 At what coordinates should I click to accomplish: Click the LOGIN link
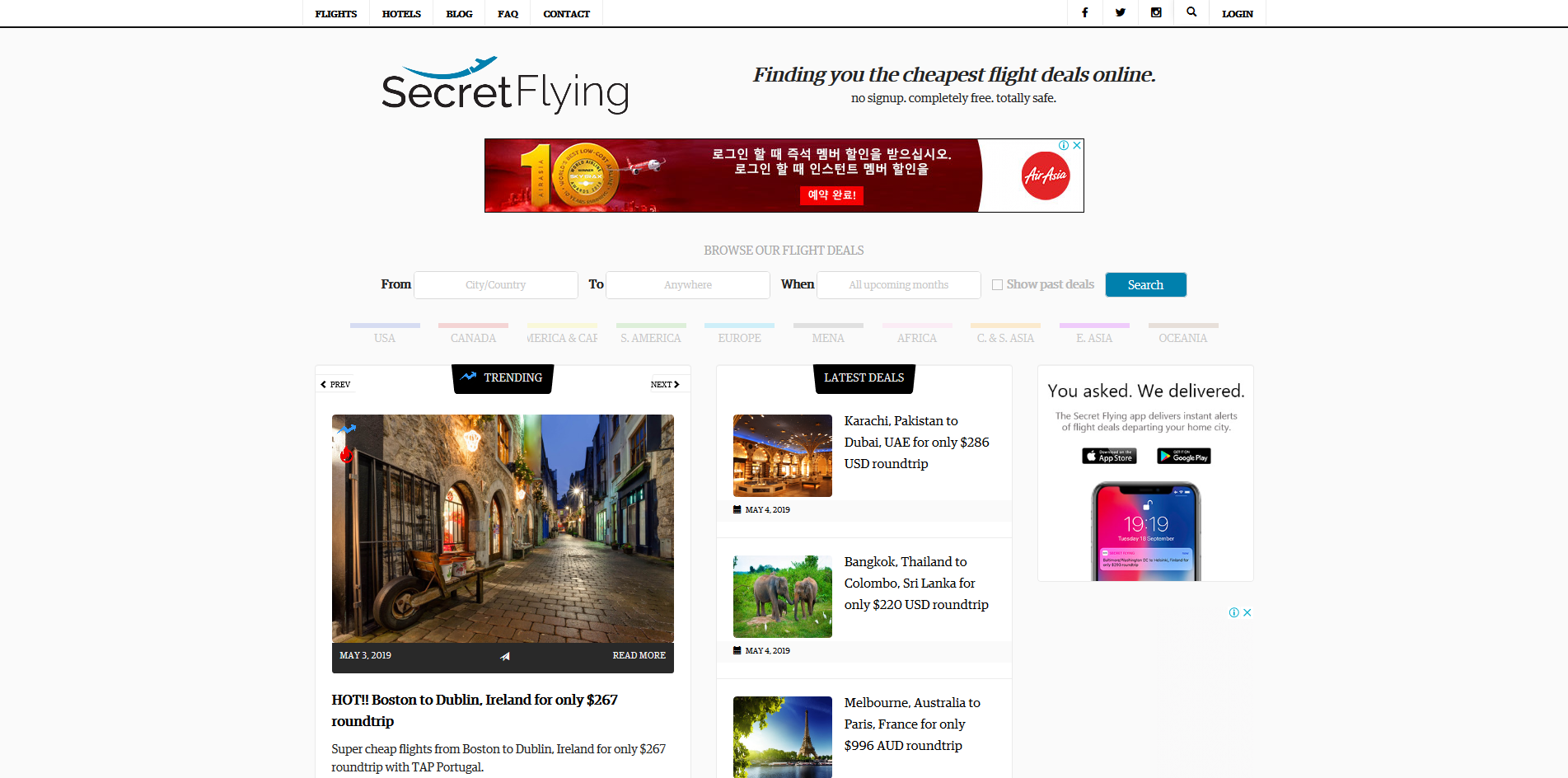1238,13
